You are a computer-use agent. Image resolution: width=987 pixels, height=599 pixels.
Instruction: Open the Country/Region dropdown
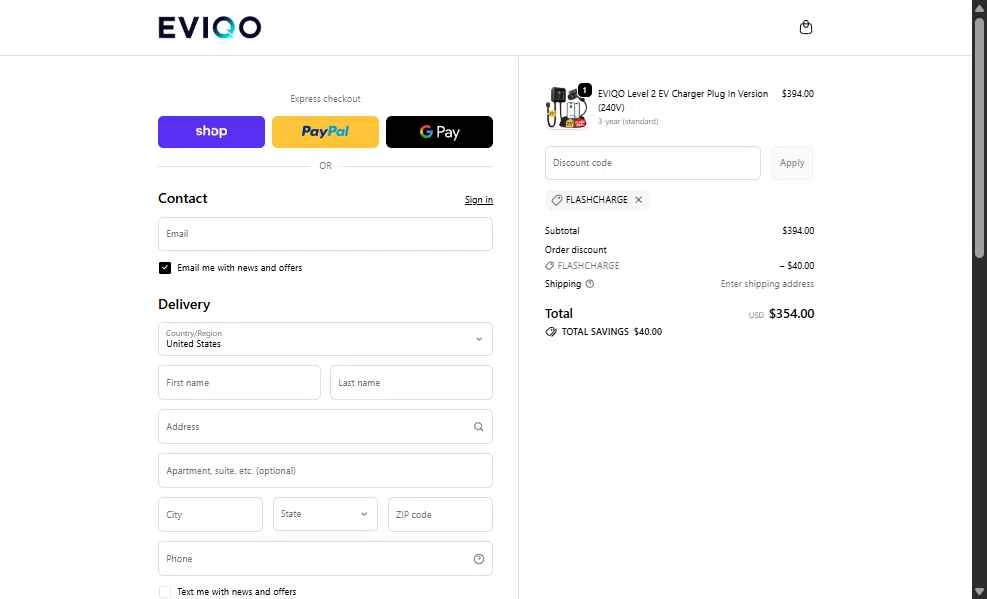[x=325, y=339]
